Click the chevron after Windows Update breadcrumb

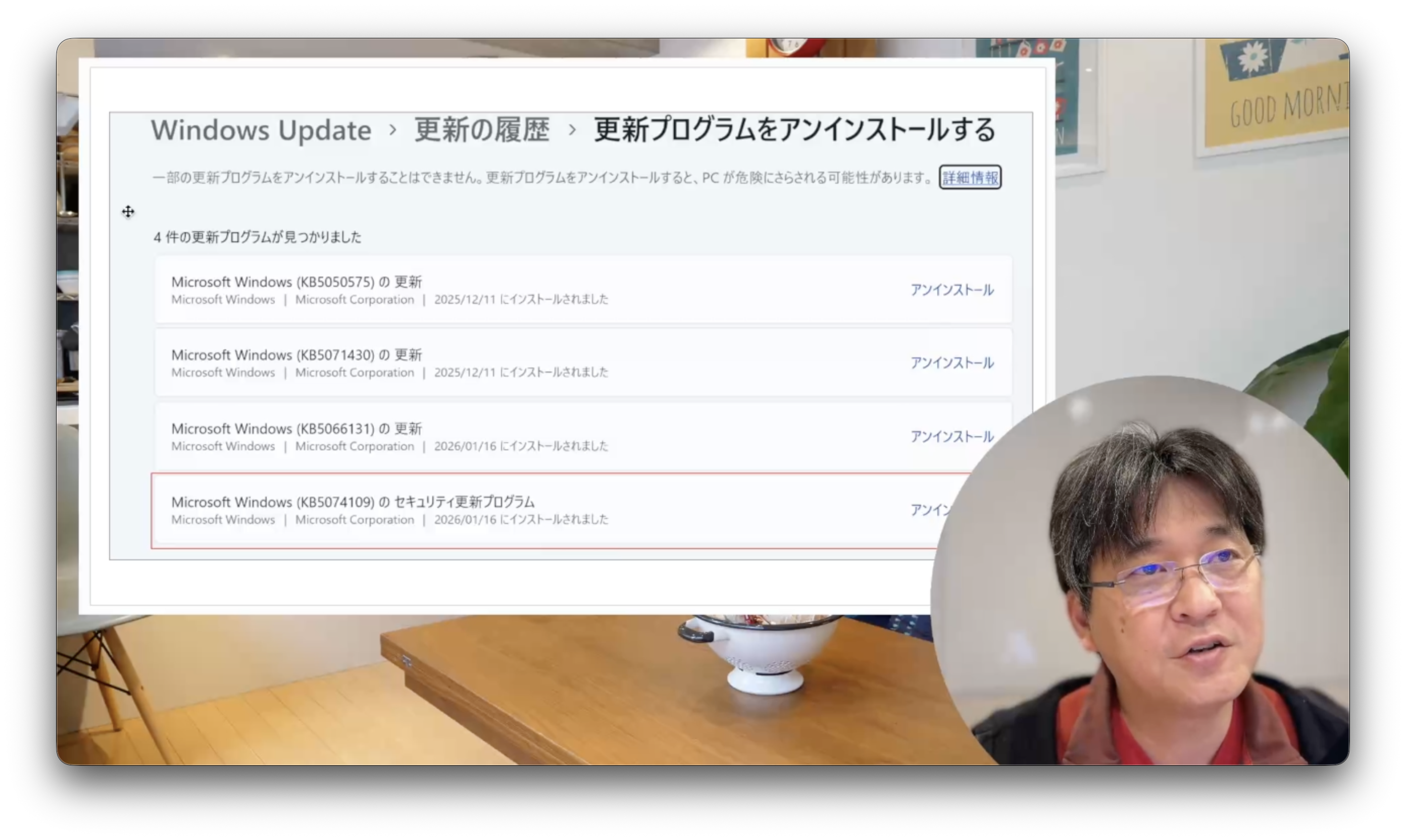[x=393, y=130]
